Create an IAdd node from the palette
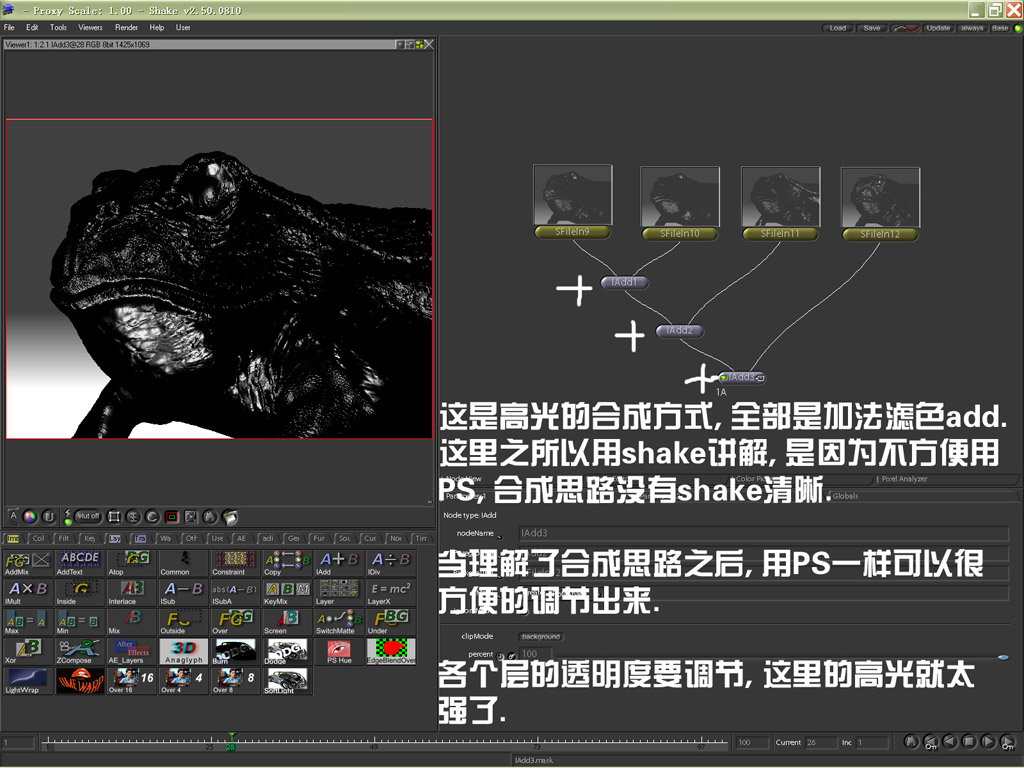This screenshot has width=1024, height=768. (x=338, y=563)
